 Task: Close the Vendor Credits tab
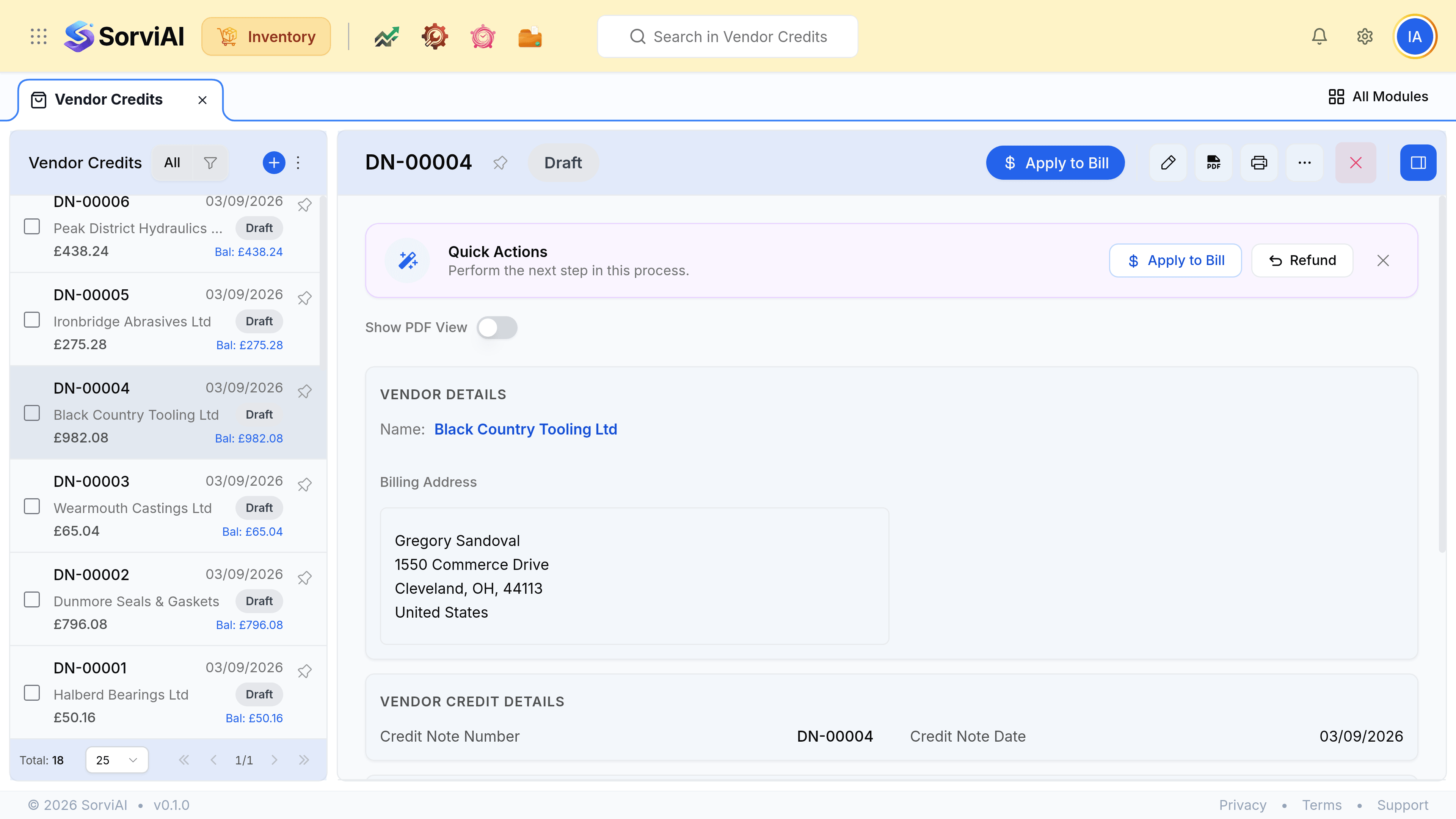(x=202, y=100)
